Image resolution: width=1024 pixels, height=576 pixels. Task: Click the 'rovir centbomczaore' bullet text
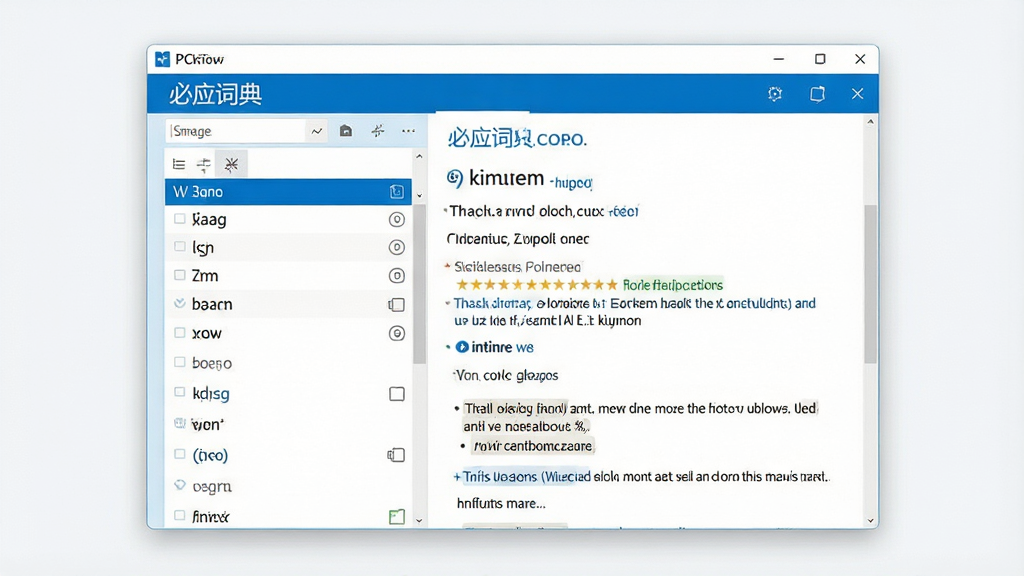533,446
